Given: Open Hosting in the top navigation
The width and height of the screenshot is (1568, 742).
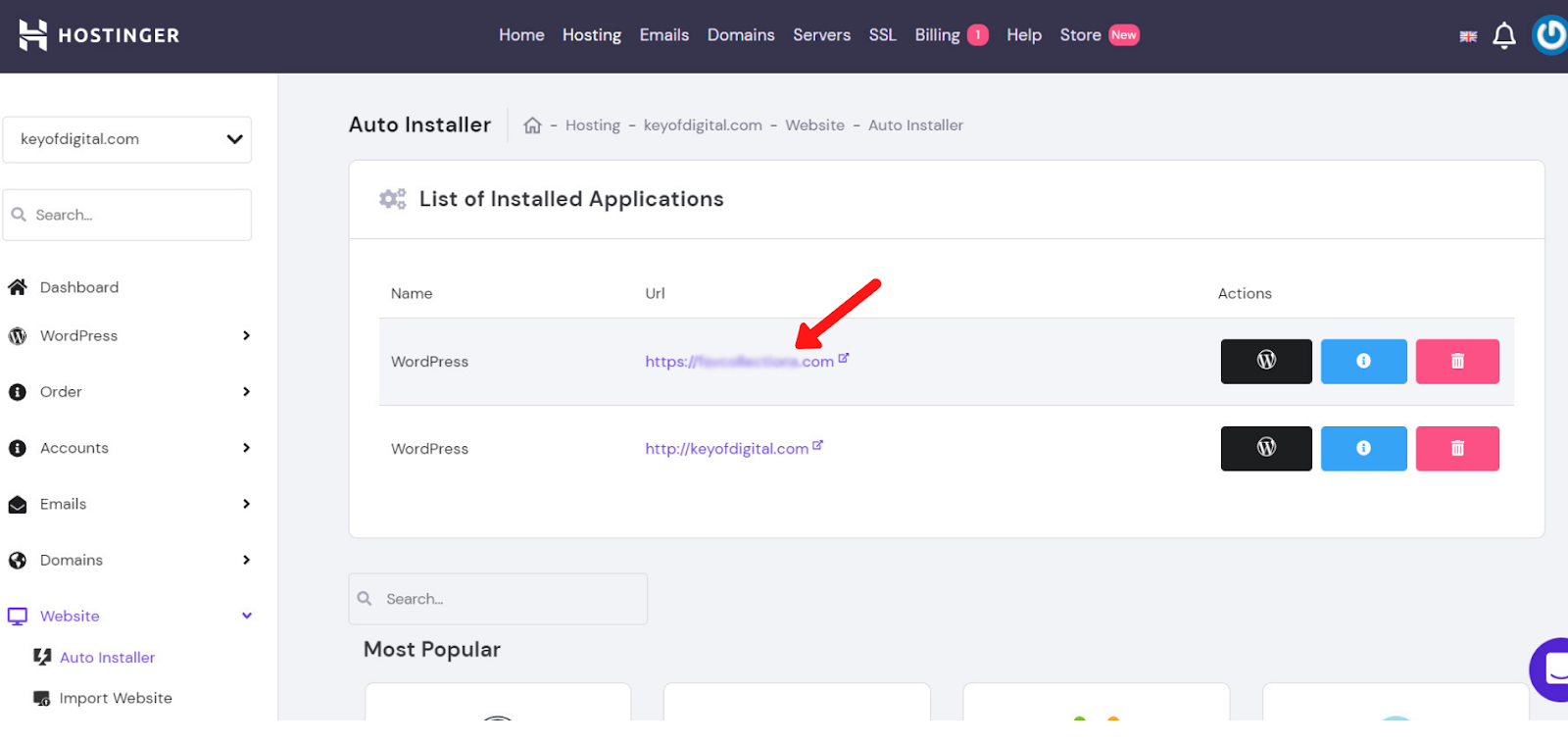Looking at the screenshot, I should [x=592, y=35].
